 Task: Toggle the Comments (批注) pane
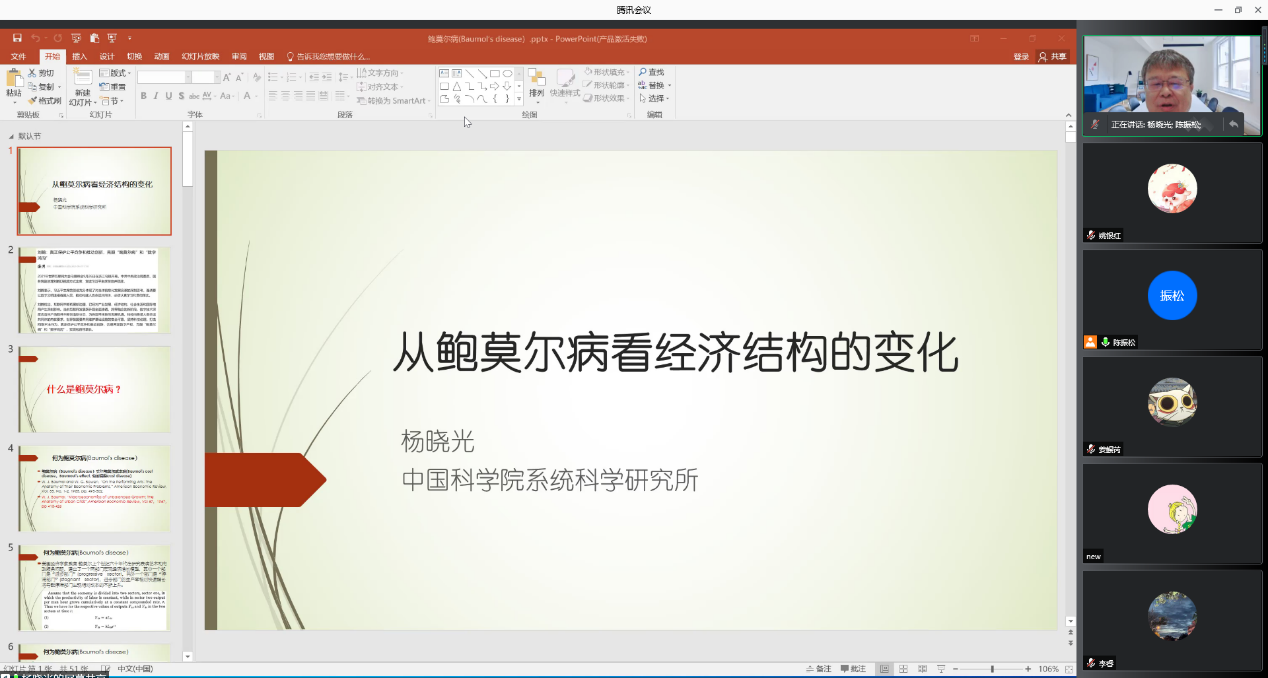coord(854,669)
